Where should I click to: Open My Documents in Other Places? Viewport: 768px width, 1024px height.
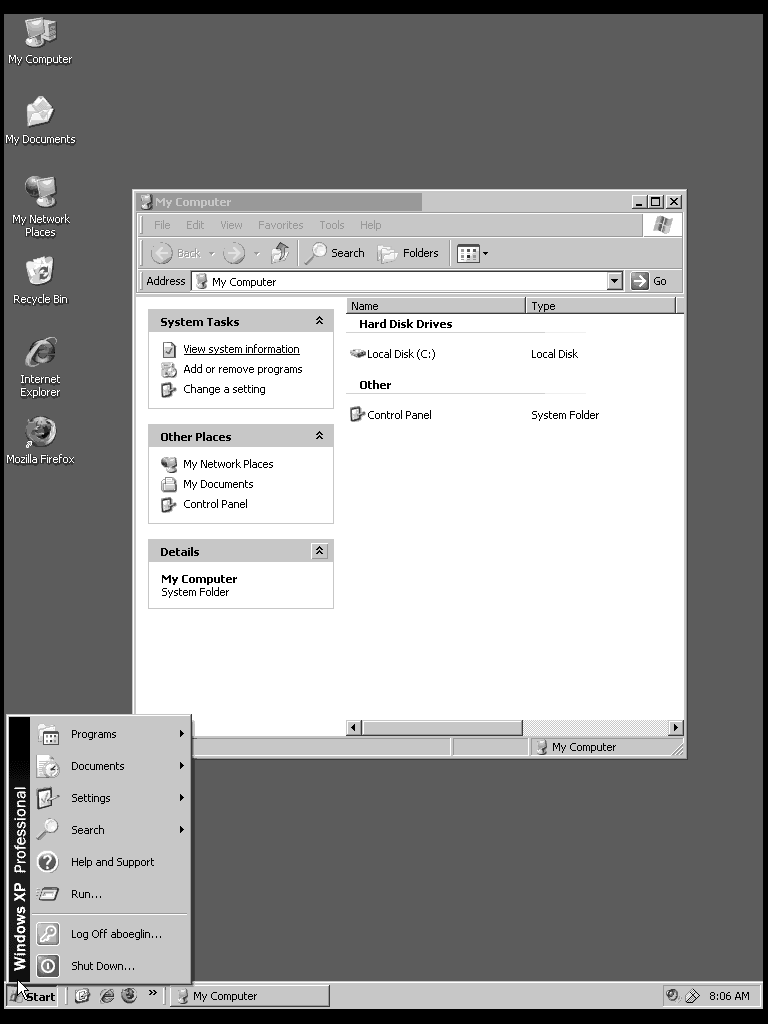(x=218, y=484)
